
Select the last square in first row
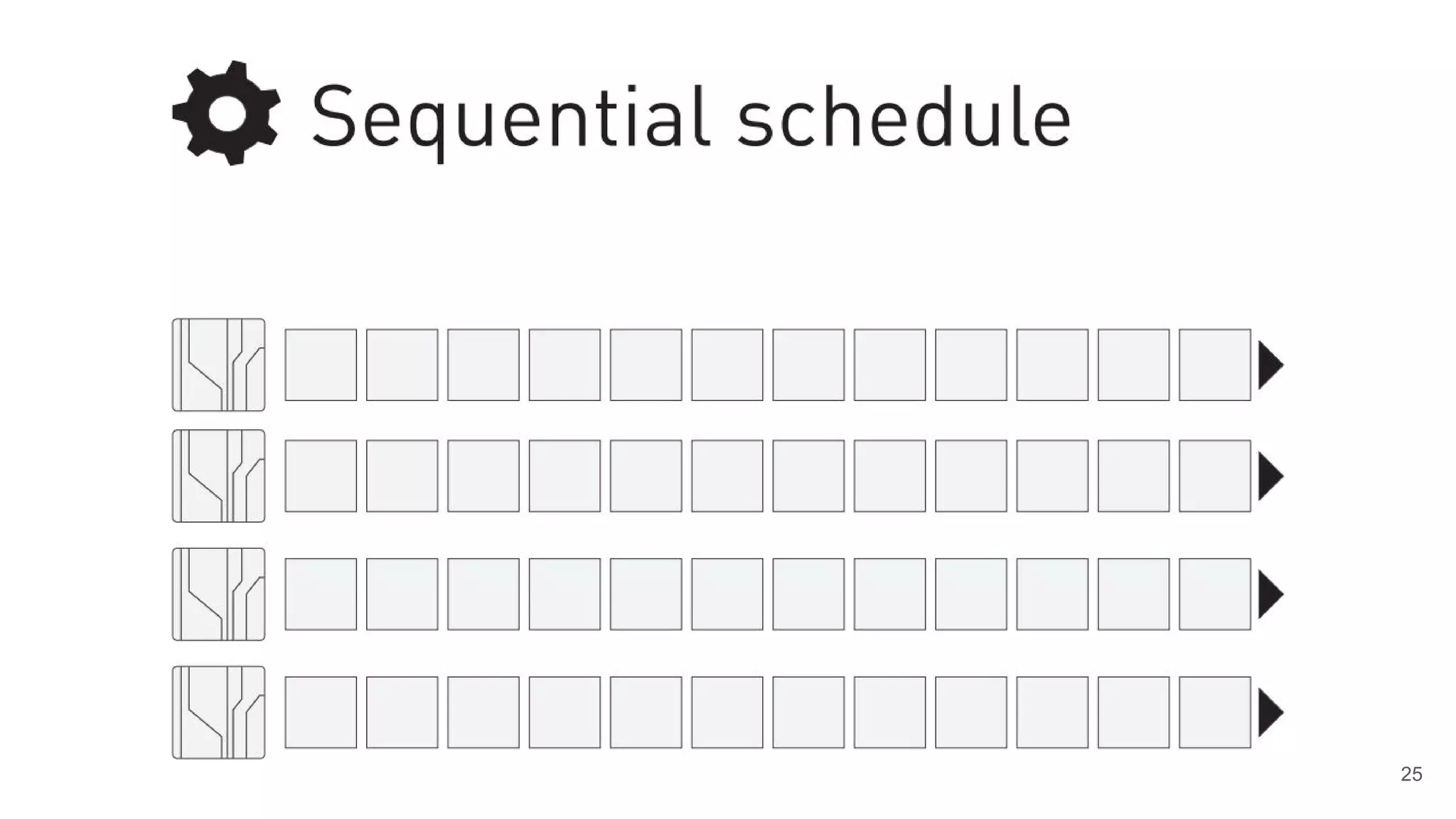coord(1215,365)
